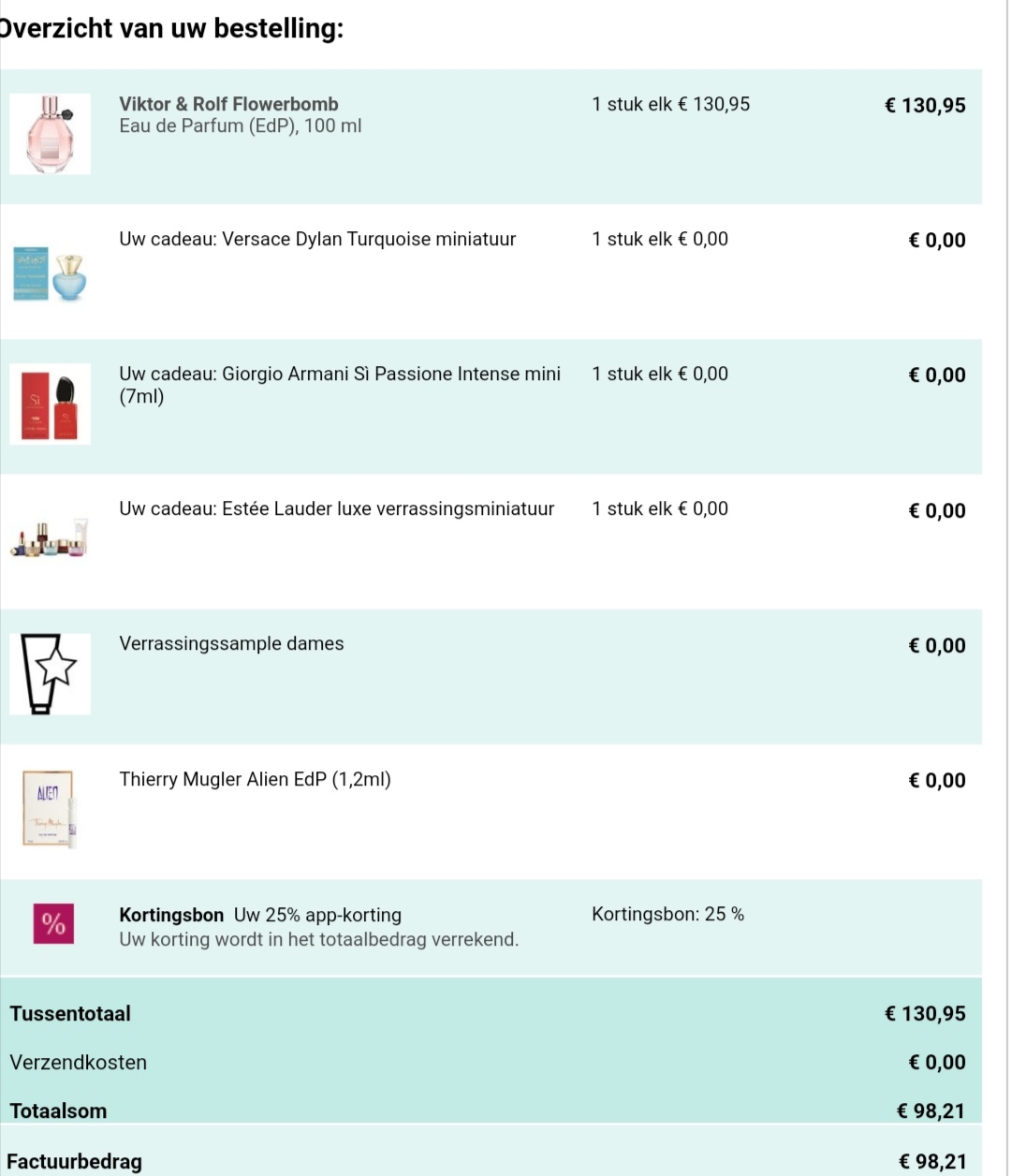
Task: Click the Thierry Mugler Alien EdP label
Action: pos(255,779)
